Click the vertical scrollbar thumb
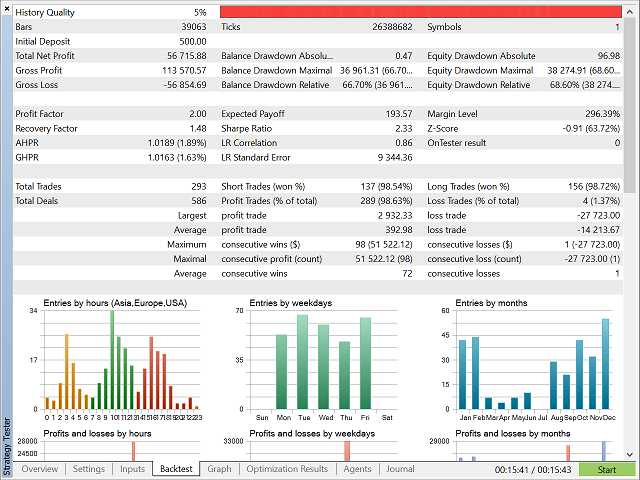The image size is (640, 480). [x=631, y=100]
